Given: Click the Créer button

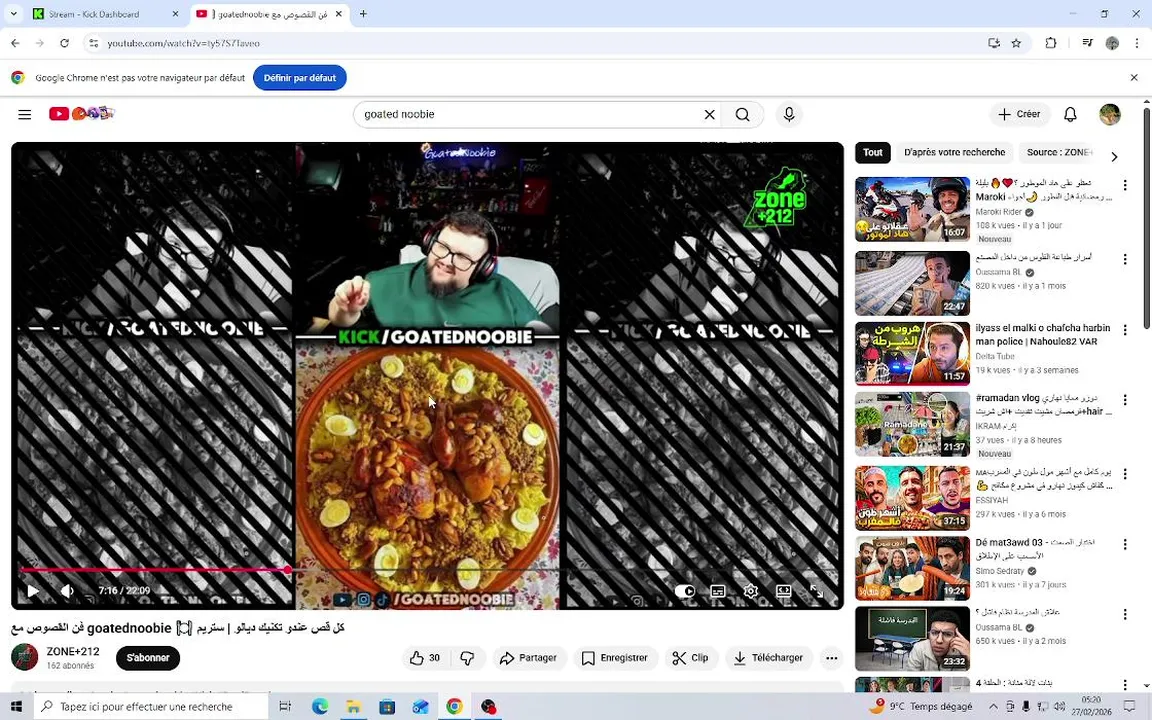Looking at the screenshot, I should pos(1019,114).
